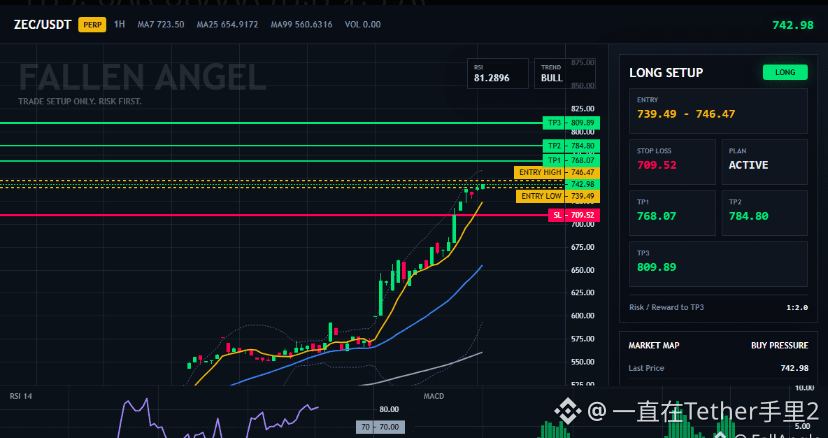Click the TP2 784.80 chart line tag

[x=571, y=146]
